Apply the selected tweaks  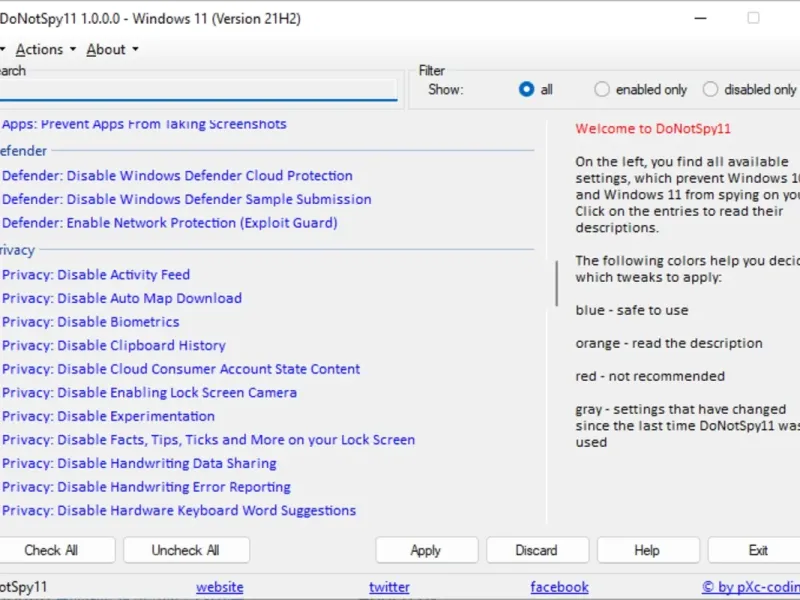click(425, 550)
